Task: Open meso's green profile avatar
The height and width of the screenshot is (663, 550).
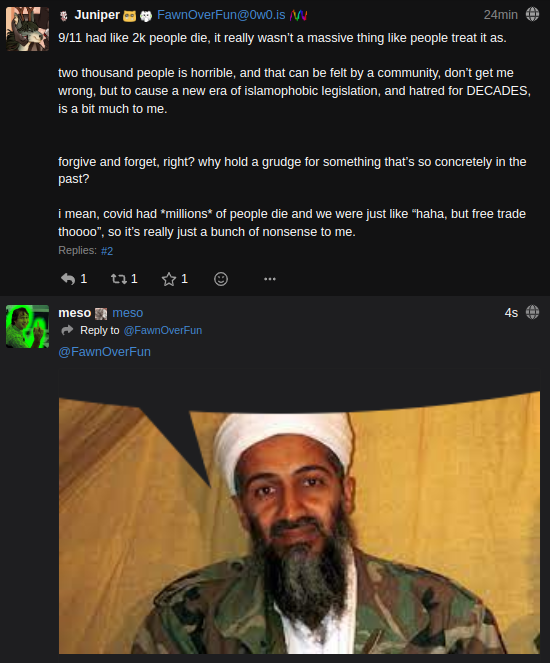Action: click(x=27, y=327)
